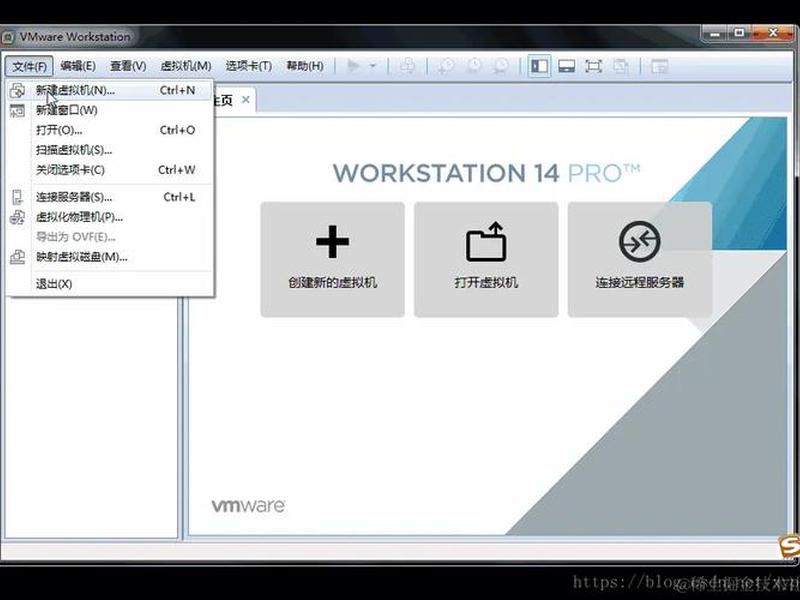This screenshot has width=800, height=600.
Task: Click the virtualize physical machine icon
Action: click(17, 217)
